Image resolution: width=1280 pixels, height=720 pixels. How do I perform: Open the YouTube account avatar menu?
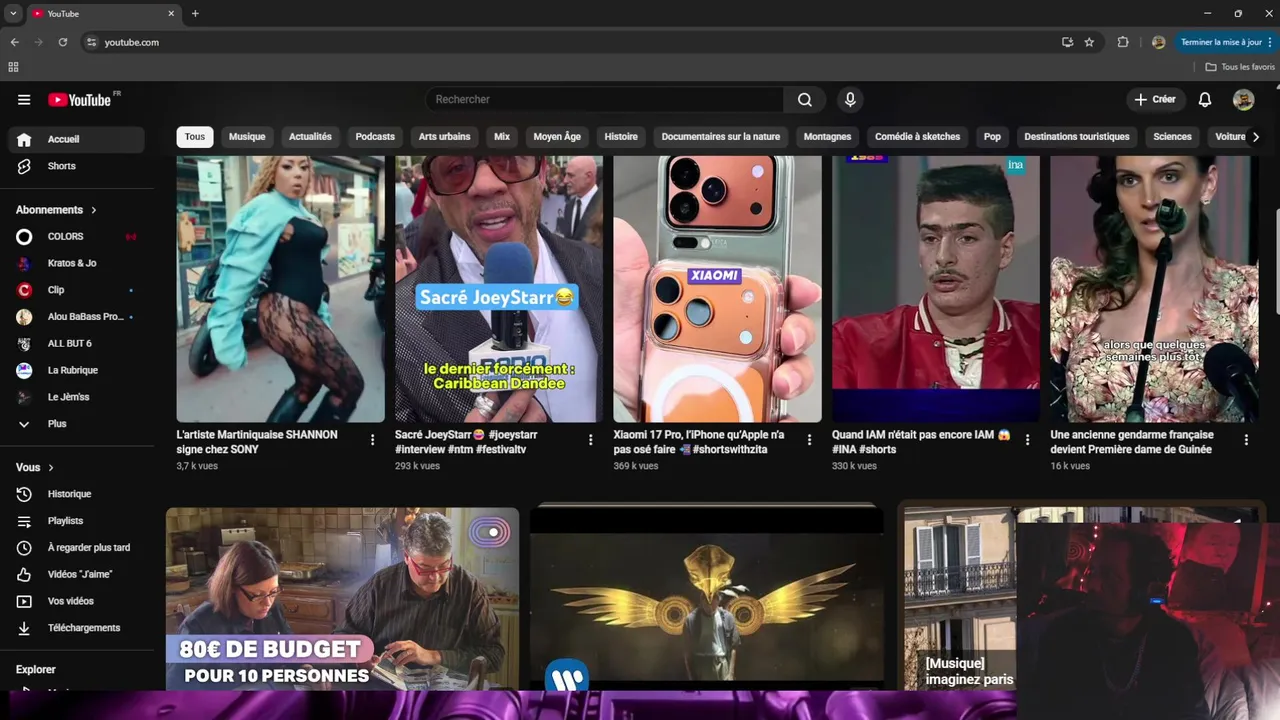(x=1243, y=100)
